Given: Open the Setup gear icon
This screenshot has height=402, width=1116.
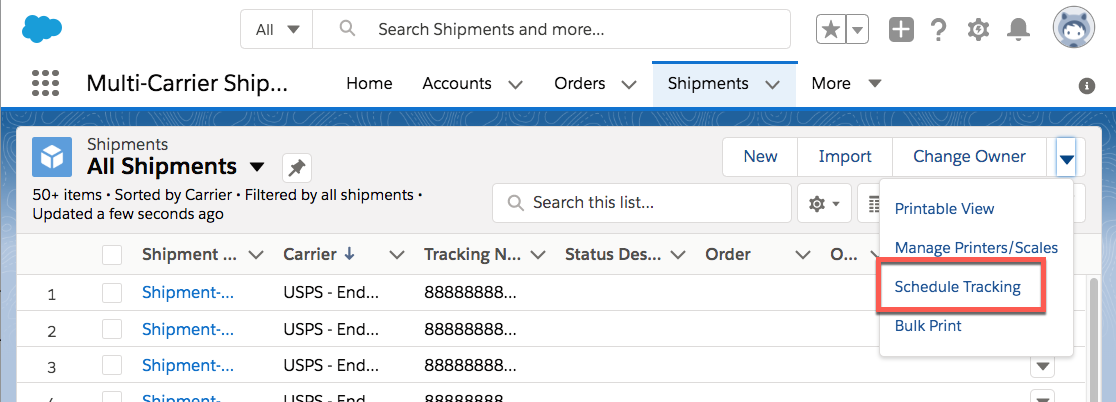Looking at the screenshot, I should [x=978, y=30].
